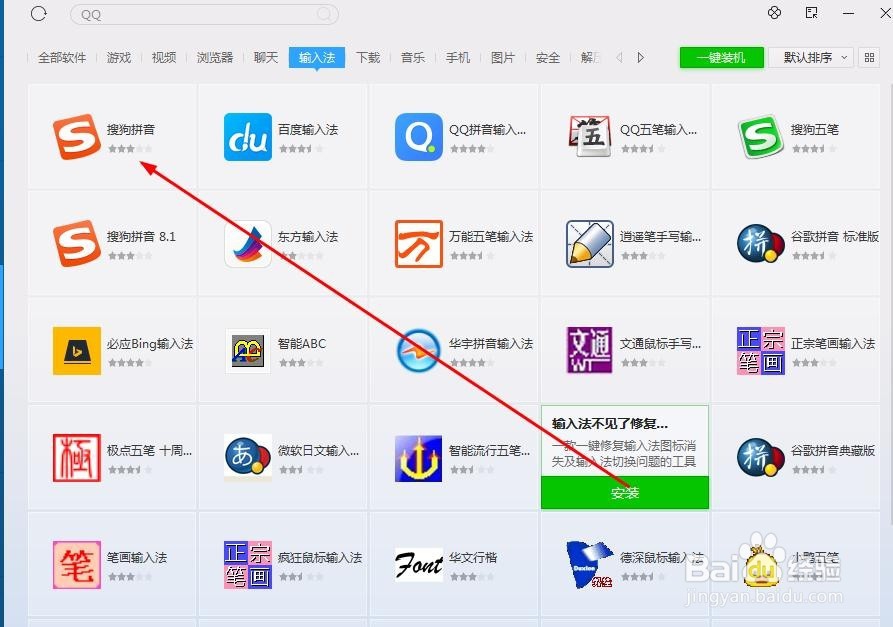
Task: Switch to the 下载 category tab
Action: pos(368,58)
